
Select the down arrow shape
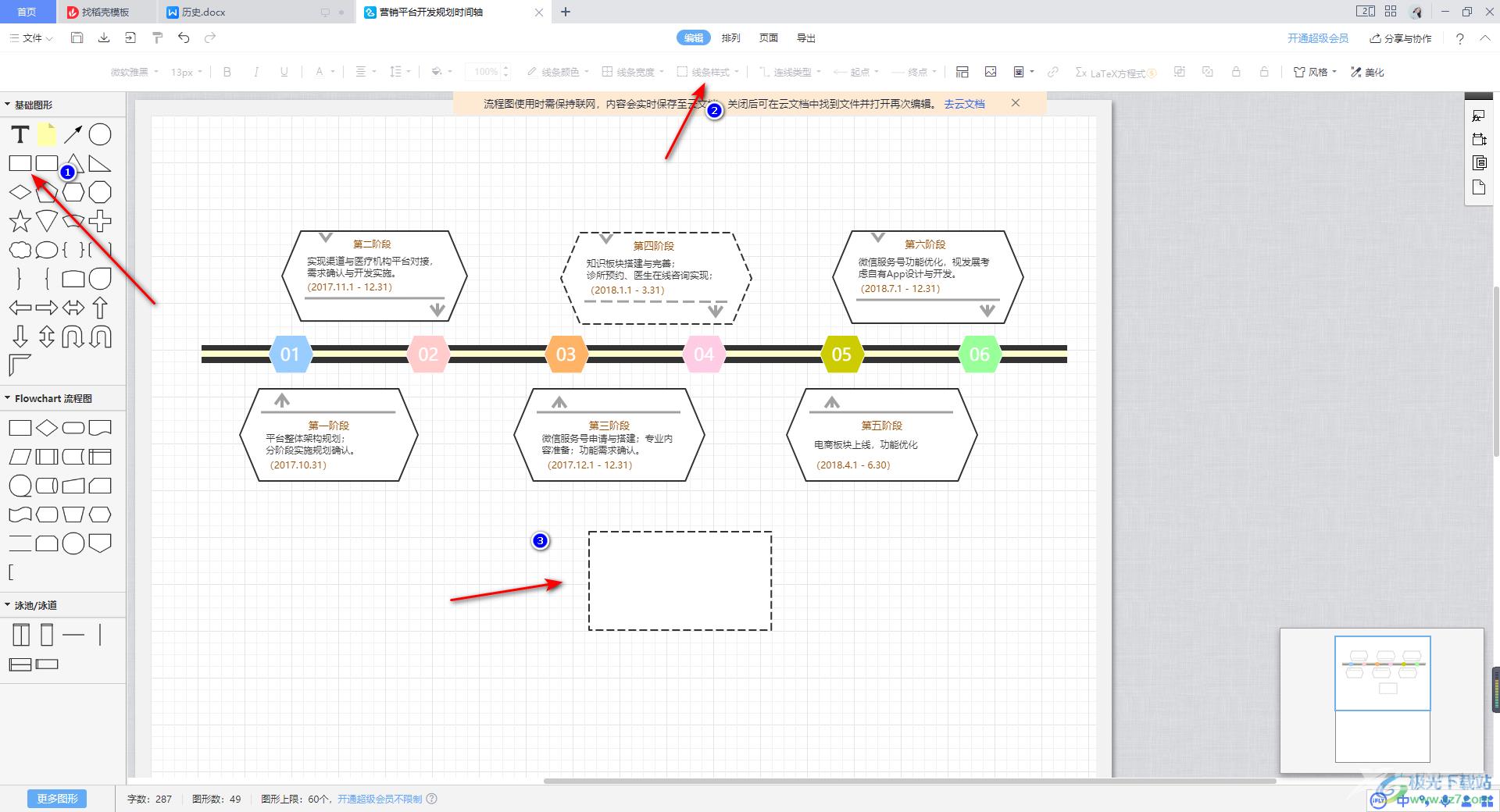point(20,337)
